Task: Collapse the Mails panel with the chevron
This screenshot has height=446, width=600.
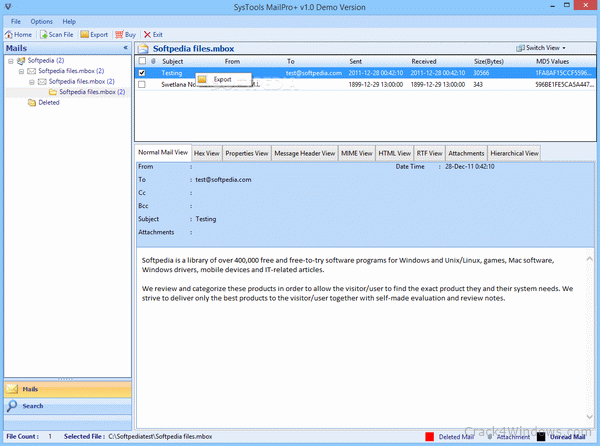Action: tap(125, 48)
